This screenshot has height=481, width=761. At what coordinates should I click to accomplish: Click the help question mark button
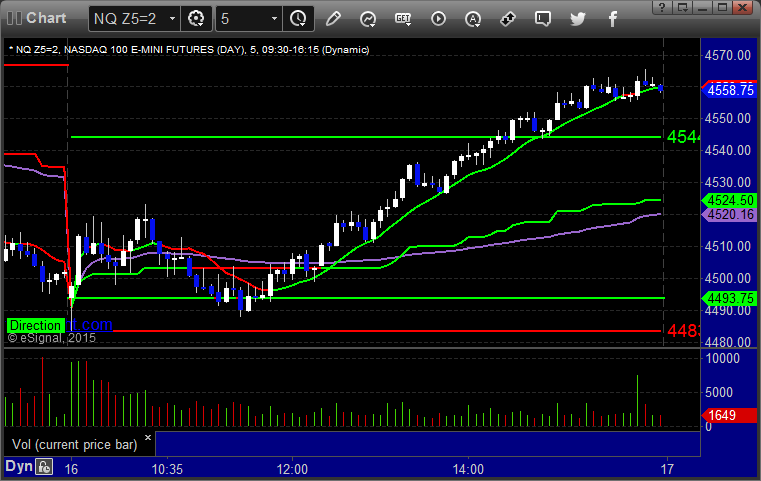[x=662, y=7]
